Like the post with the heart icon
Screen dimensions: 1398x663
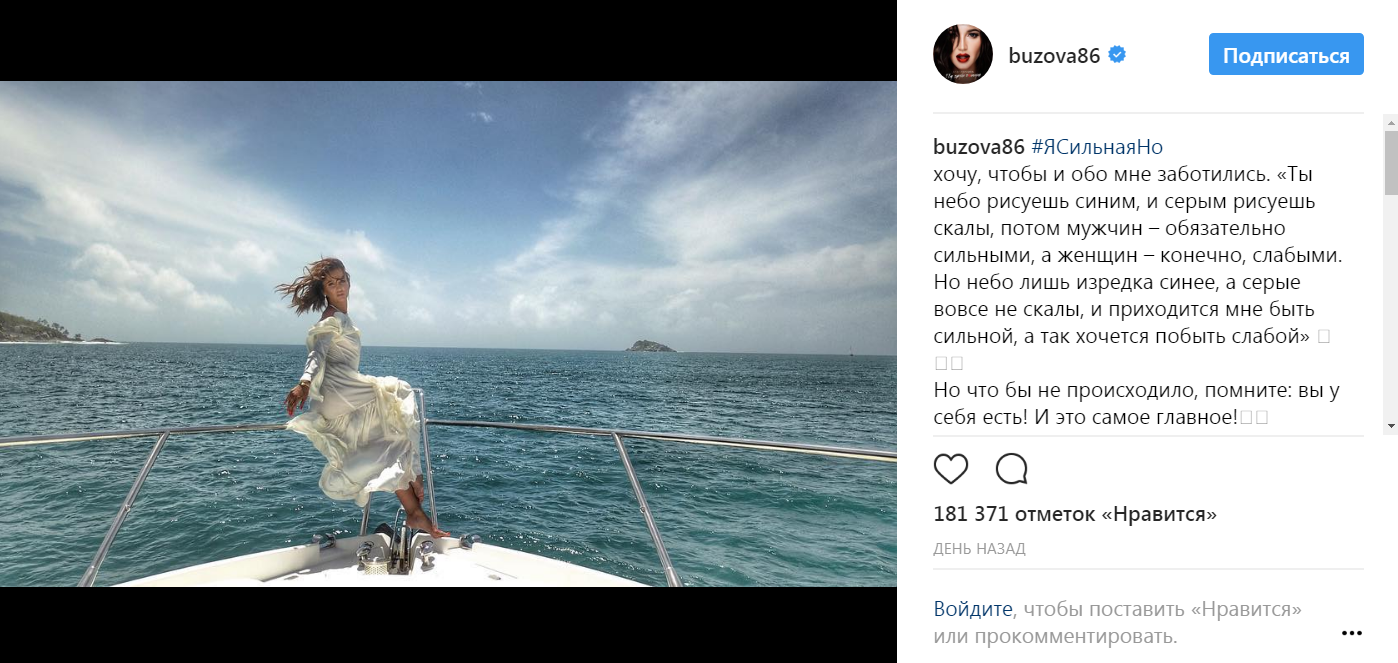pyautogui.click(x=951, y=469)
